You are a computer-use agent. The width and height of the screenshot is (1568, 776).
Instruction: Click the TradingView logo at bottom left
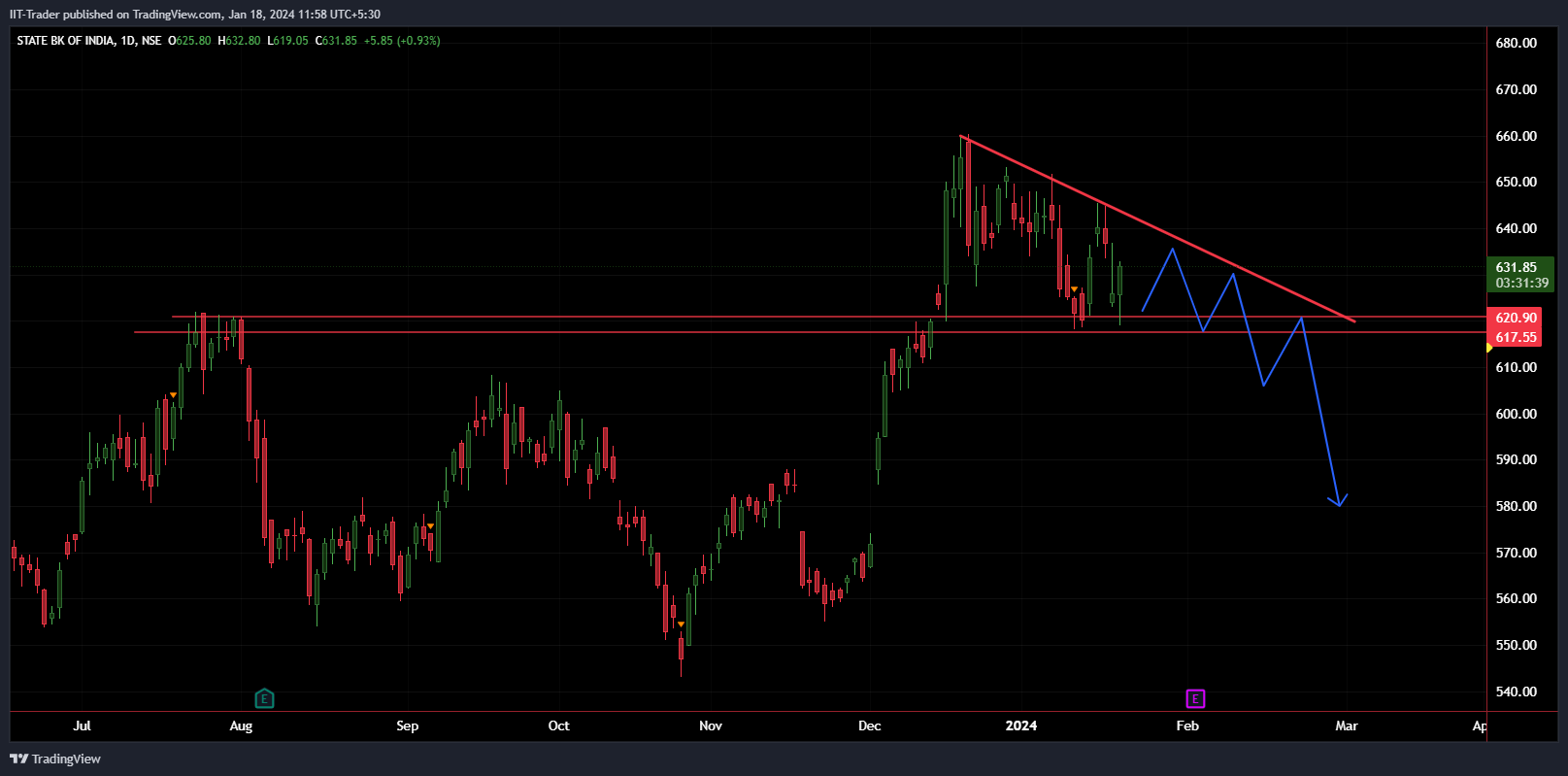tap(55, 759)
